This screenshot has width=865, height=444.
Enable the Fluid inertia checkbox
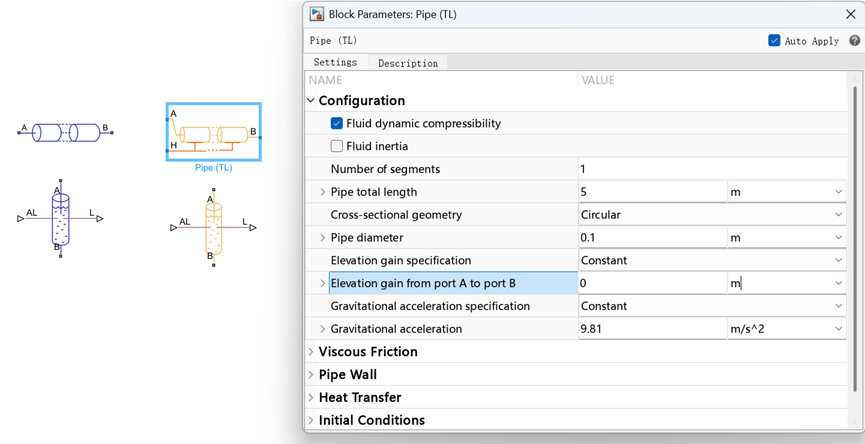(x=337, y=146)
